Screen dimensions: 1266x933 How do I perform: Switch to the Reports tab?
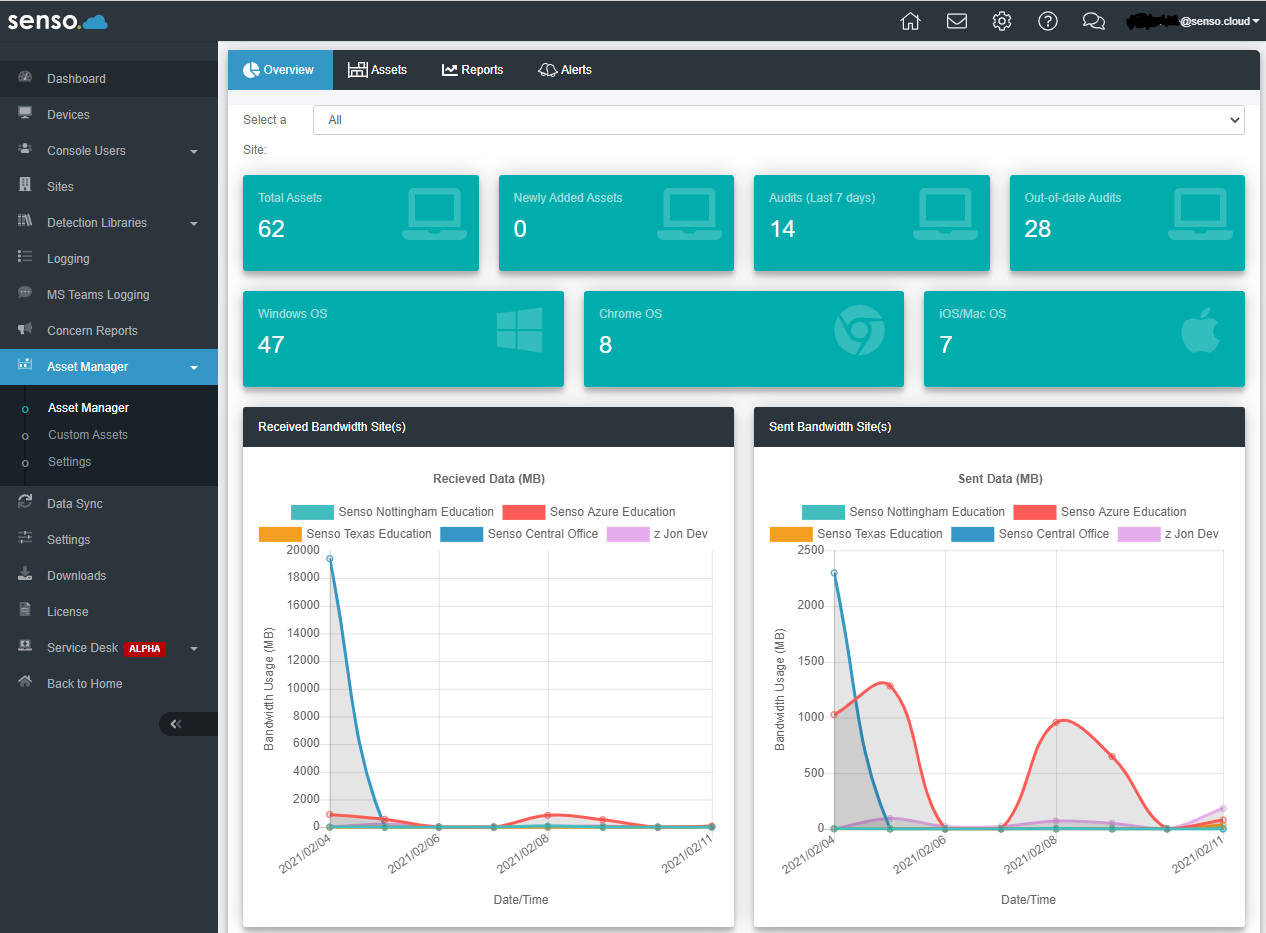[473, 70]
